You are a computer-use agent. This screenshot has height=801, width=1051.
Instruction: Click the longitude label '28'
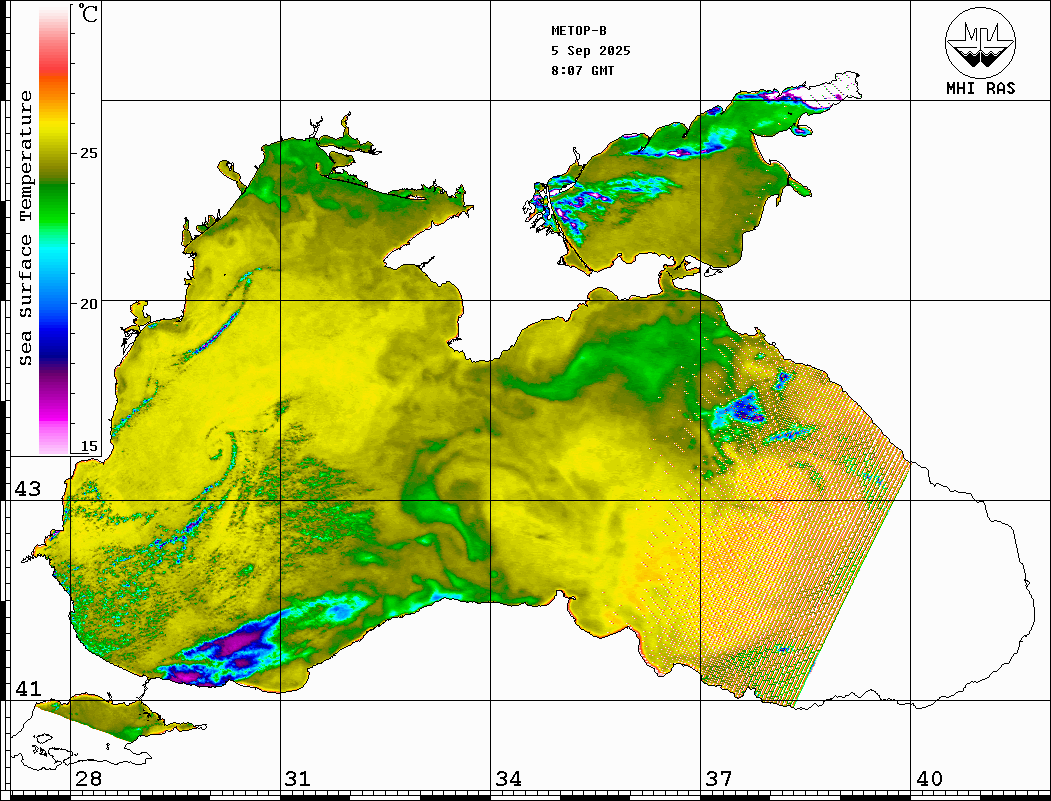click(88, 779)
